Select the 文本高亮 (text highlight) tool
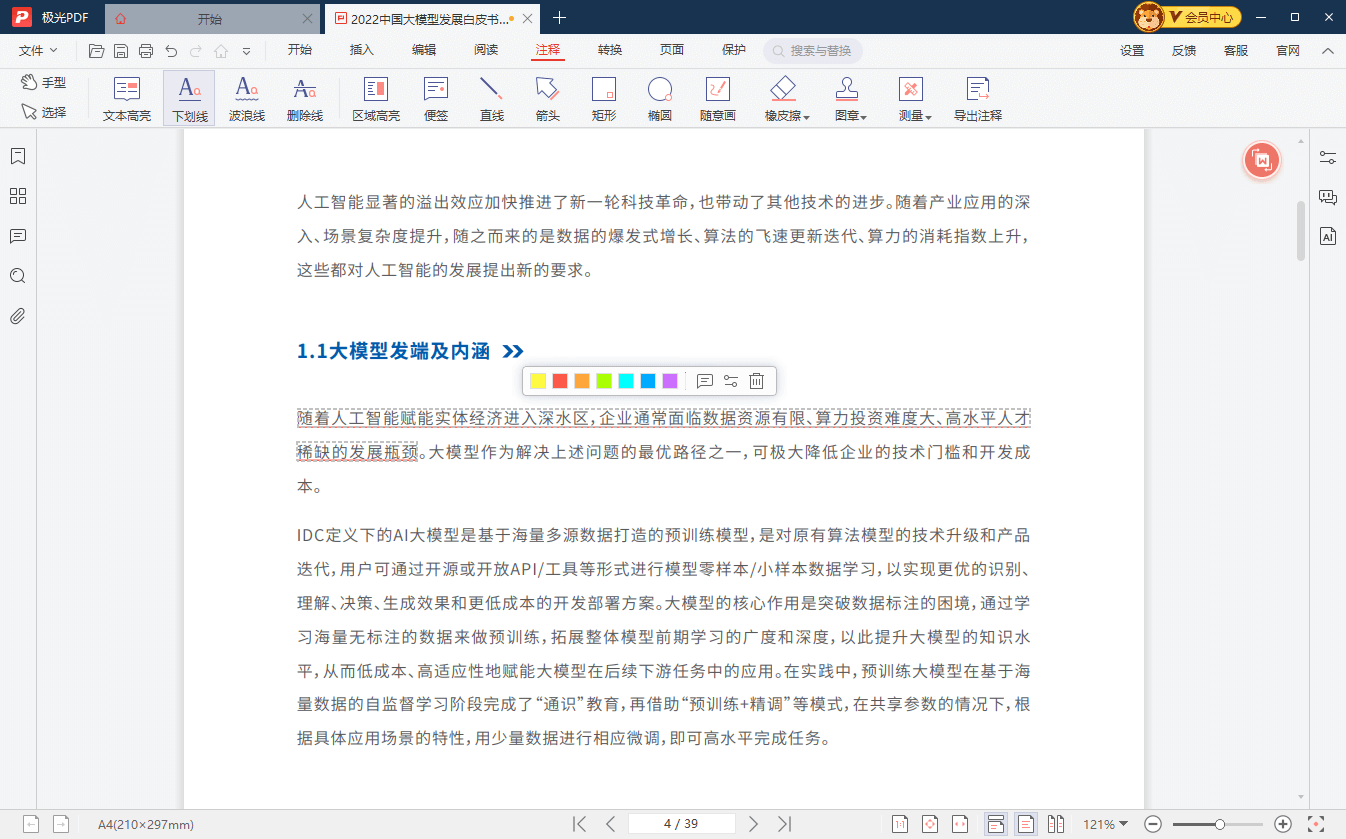The height and width of the screenshot is (839, 1346). pyautogui.click(x=125, y=98)
